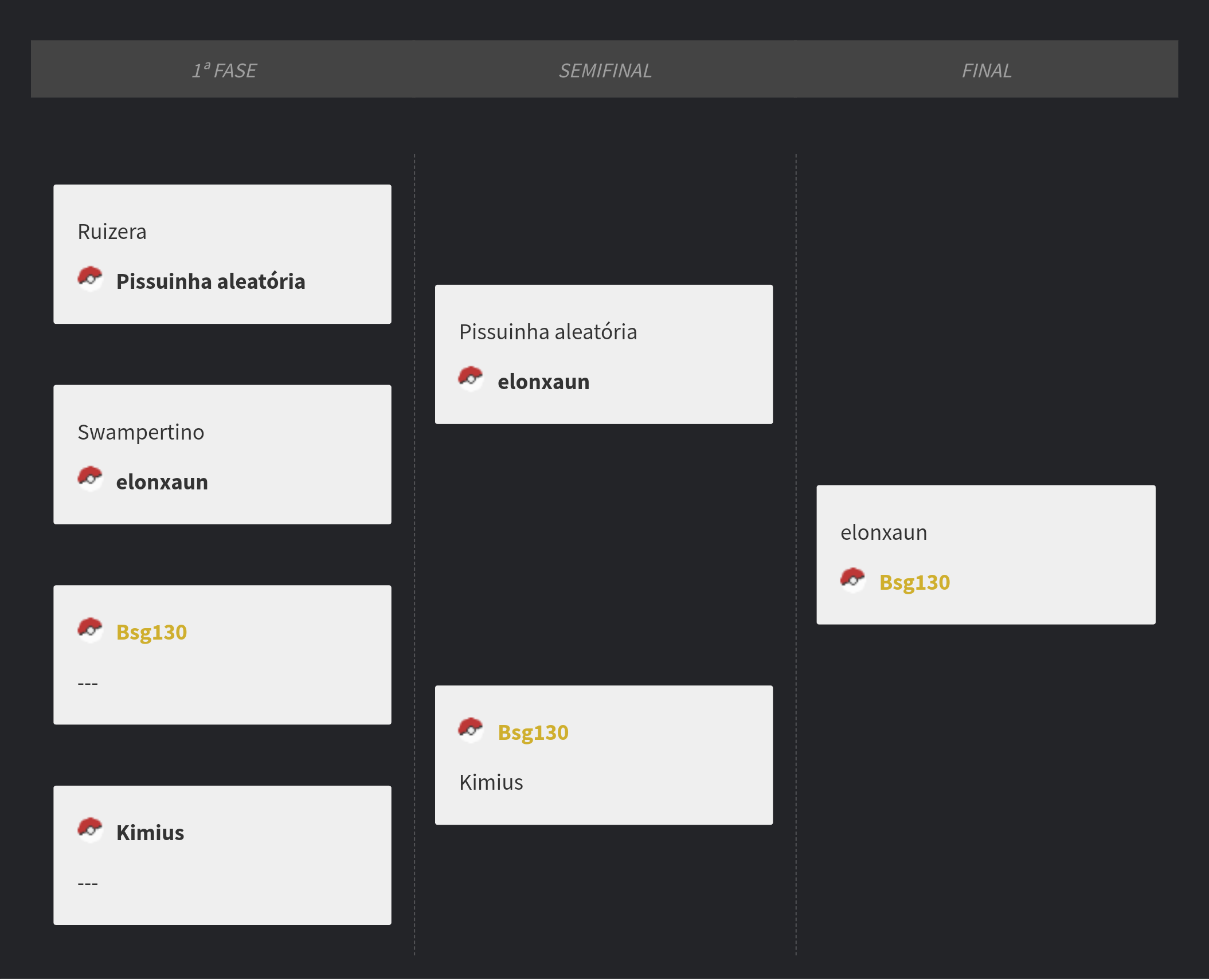Image resolution: width=1209 pixels, height=980 pixels.
Task: Click the Pokéball icon next to Bsg130 in the Semifinal
Action: 471,730
